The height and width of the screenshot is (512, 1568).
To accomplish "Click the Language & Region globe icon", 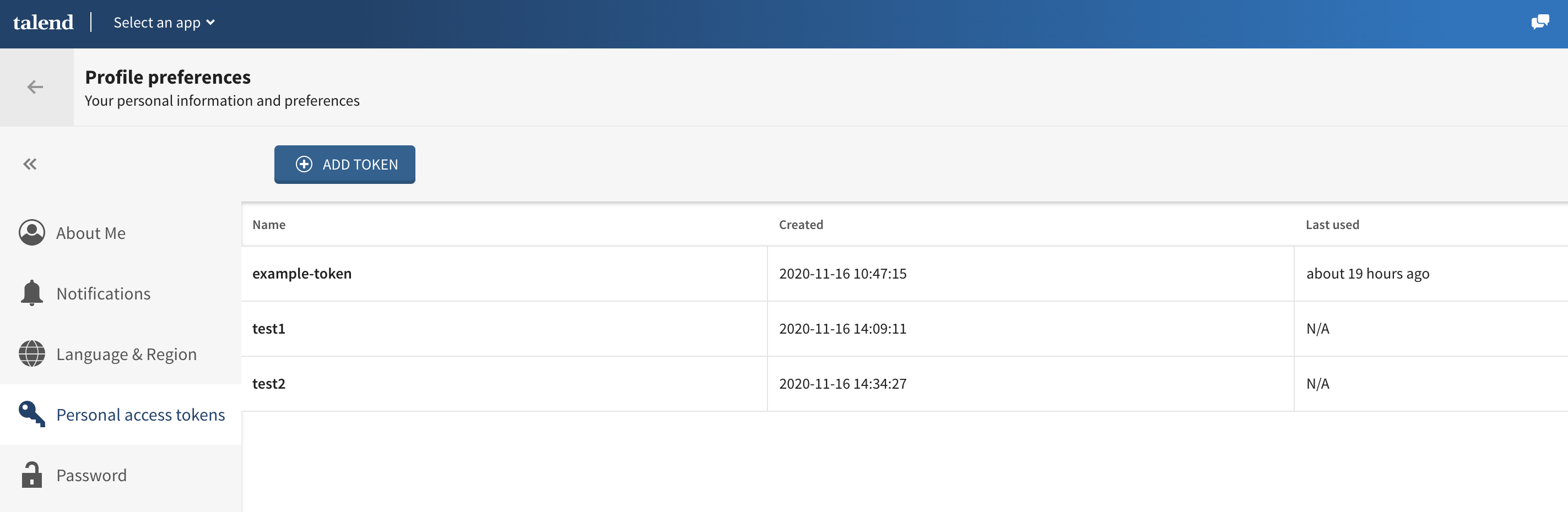I will click(31, 354).
